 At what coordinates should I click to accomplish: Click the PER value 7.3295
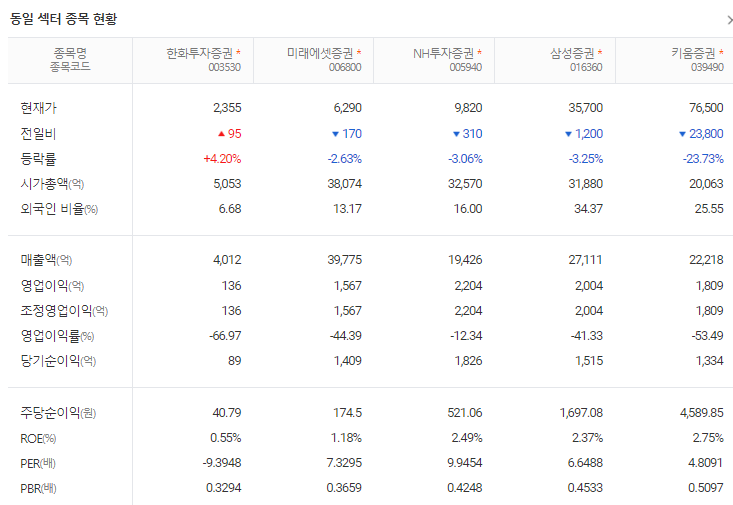coord(344,463)
